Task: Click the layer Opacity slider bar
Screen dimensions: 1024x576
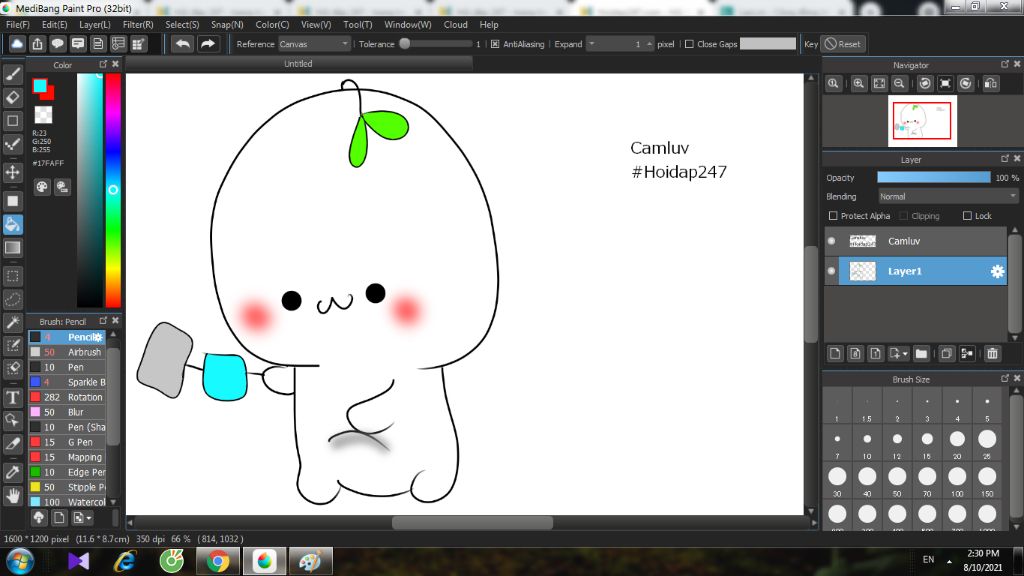Action: [933, 178]
